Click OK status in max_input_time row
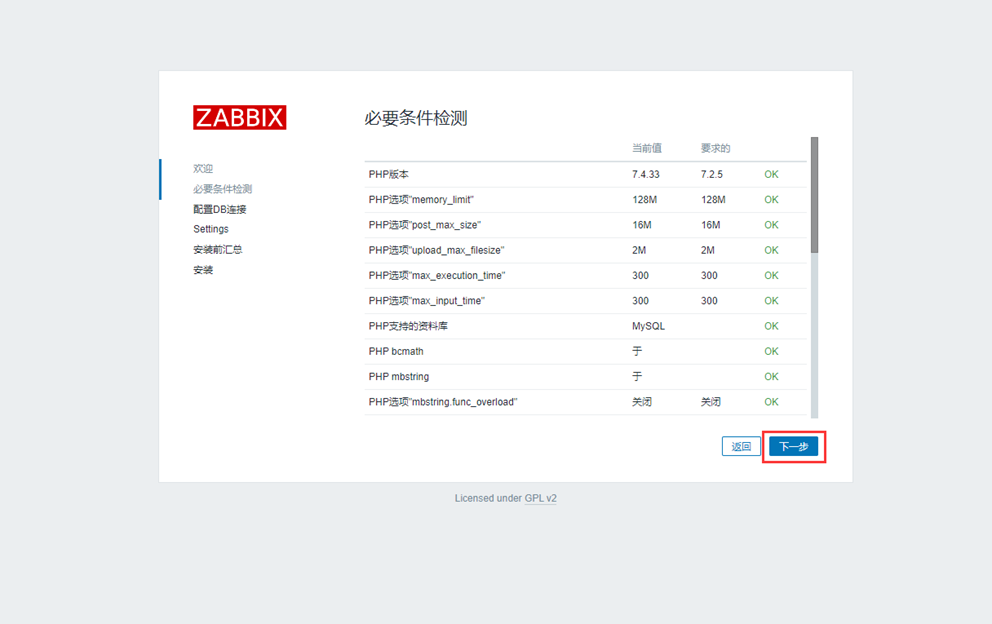Screen dimensions: 992x624 pos(771,301)
